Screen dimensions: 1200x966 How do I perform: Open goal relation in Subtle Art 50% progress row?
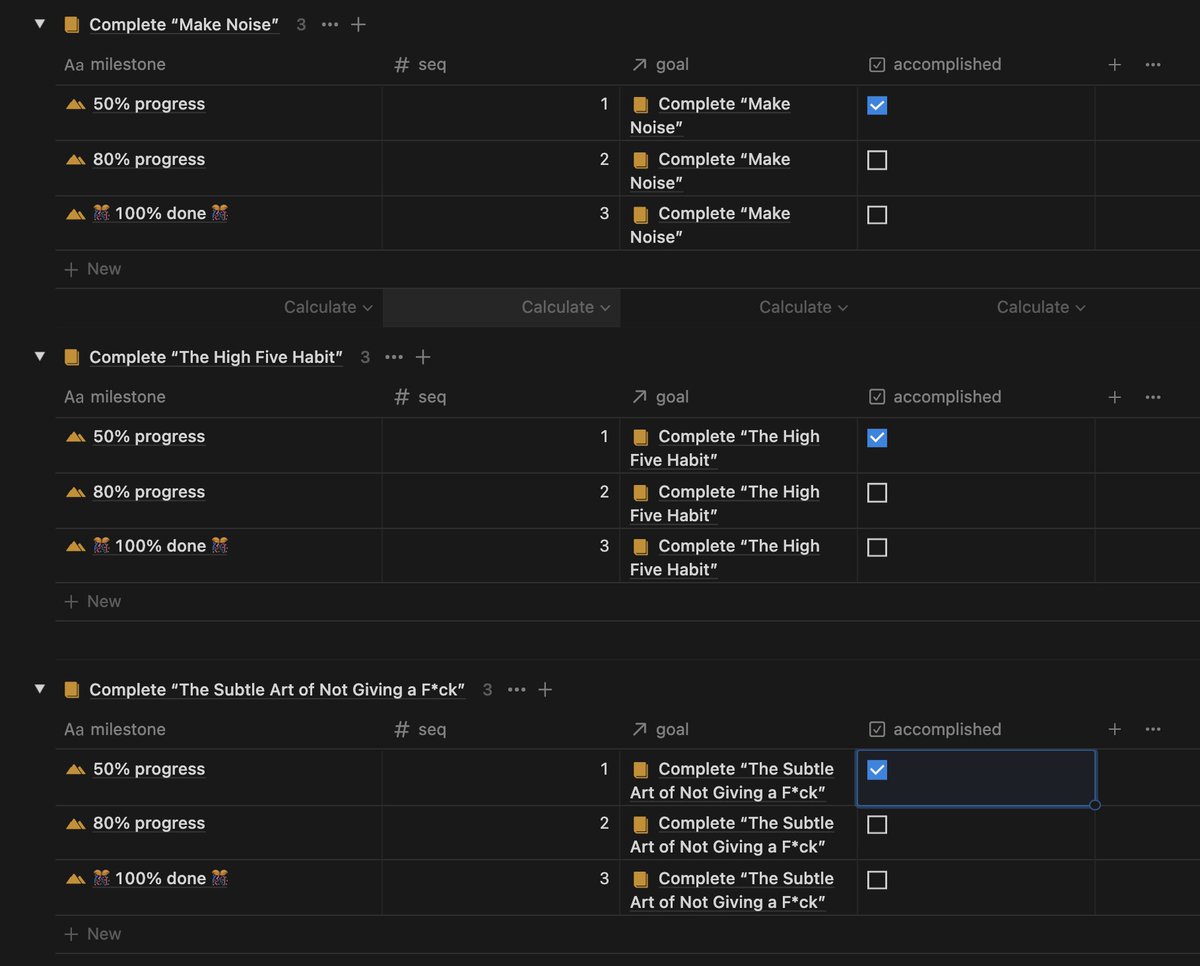coord(732,780)
